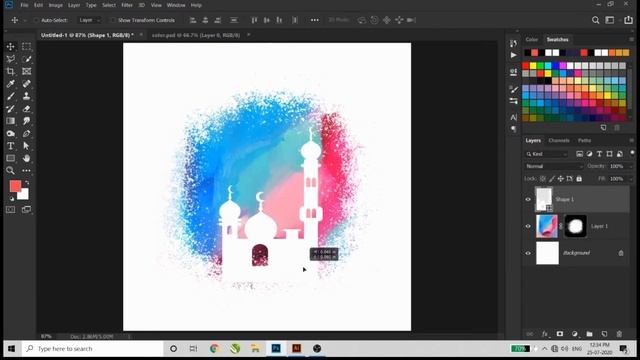Open Edit Toolbar three-dots tool
This screenshot has width=640, height=360.
pyautogui.click(x=27, y=171)
